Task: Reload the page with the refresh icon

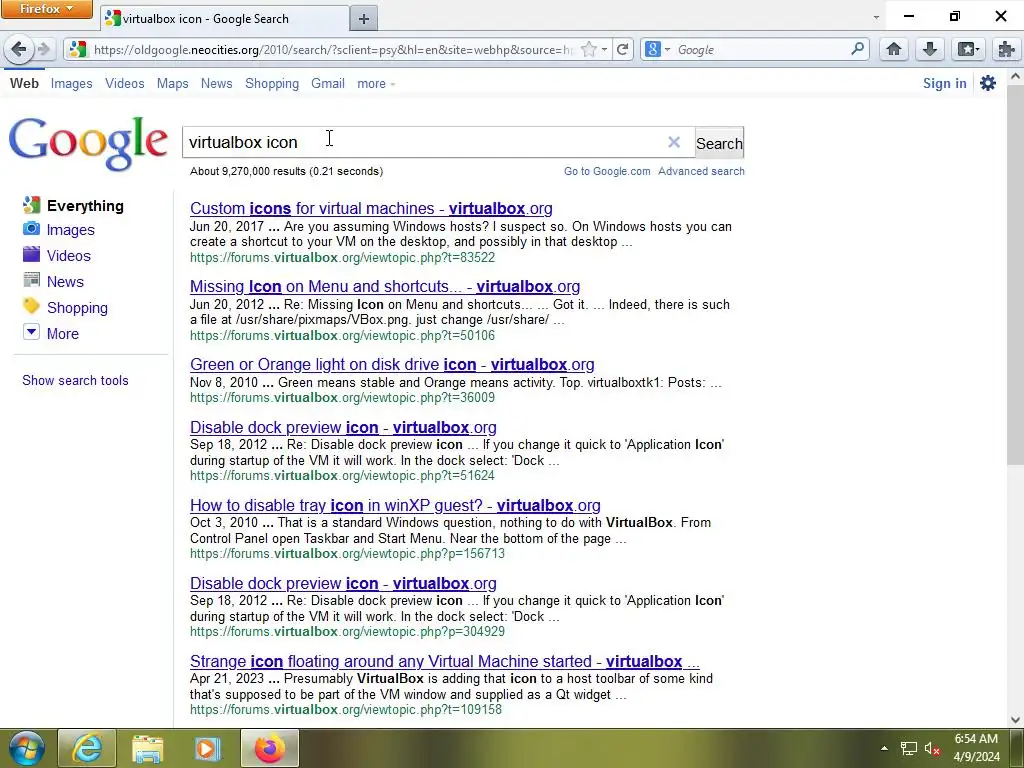Action: tap(623, 50)
